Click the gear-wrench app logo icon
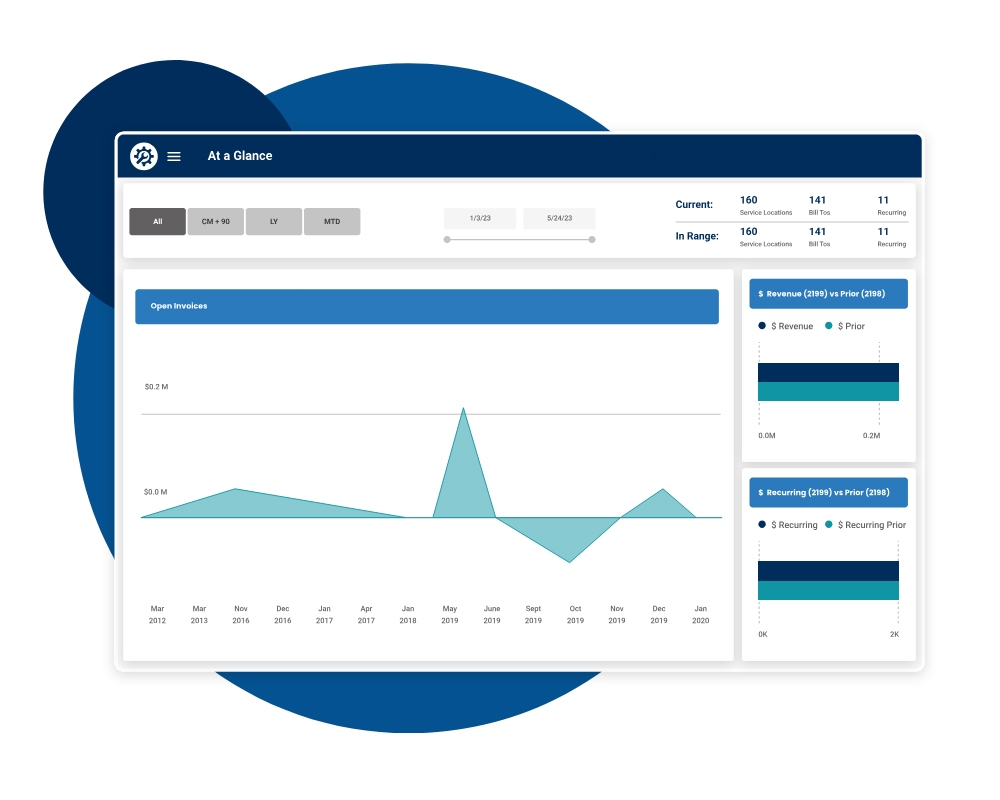This screenshot has height=800, width=1000. pyautogui.click(x=143, y=156)
